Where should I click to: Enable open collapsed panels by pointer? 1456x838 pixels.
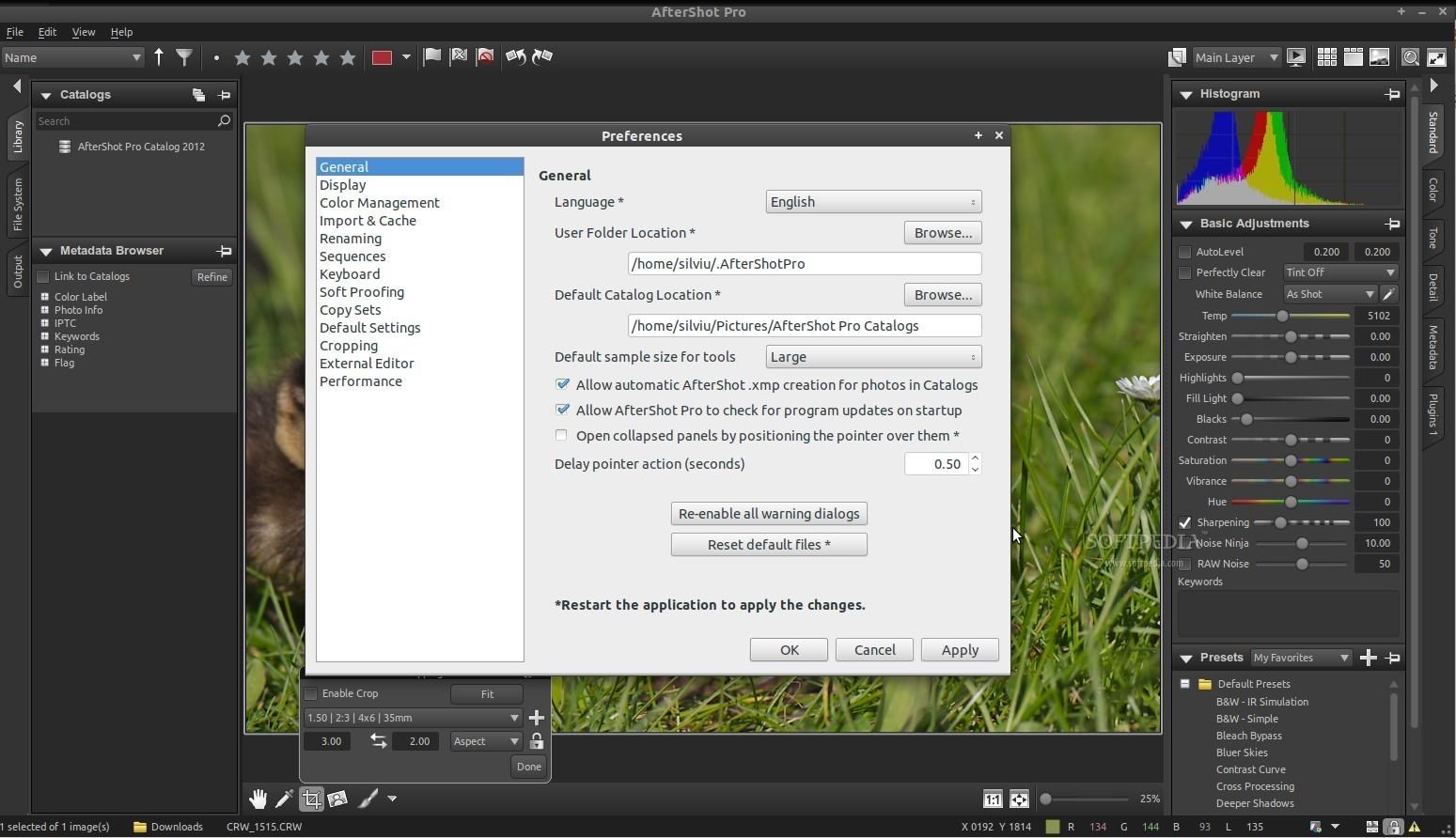pos(561,435)
